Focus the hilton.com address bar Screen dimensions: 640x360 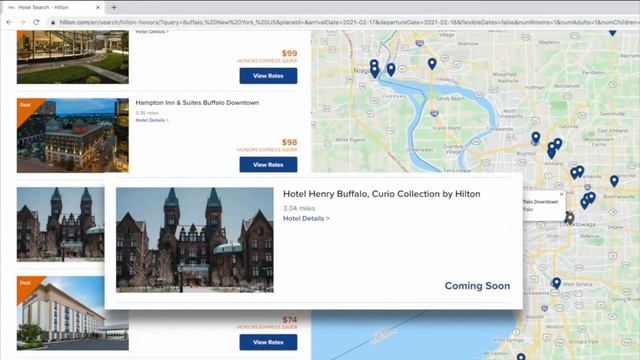point(347,22)
